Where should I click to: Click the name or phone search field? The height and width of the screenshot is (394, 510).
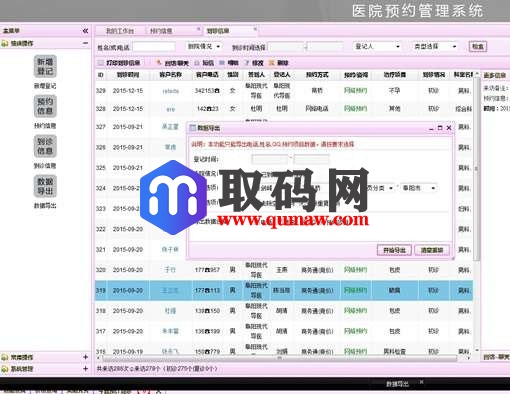[154, 47]
